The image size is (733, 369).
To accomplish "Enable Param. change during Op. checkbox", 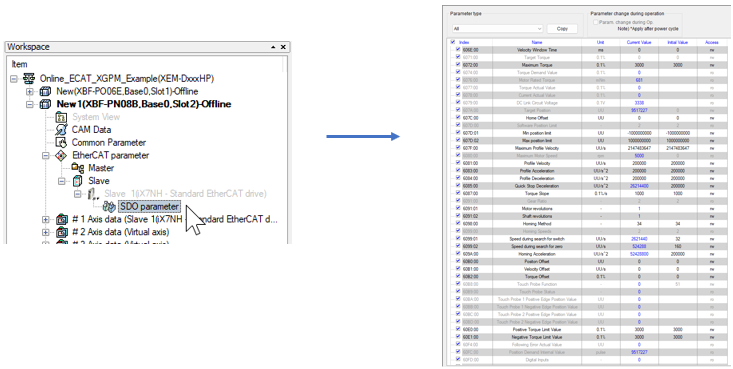I will point(596,22).
